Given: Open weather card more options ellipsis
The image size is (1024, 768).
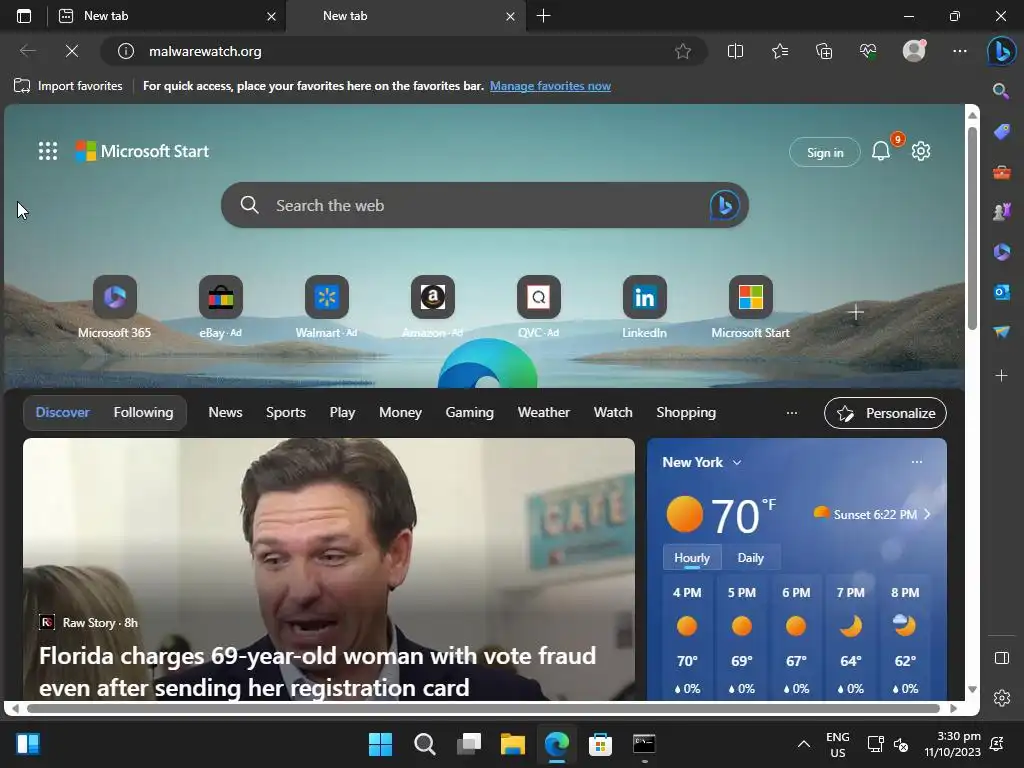Looking at the screenshot, I should [916, 462].
